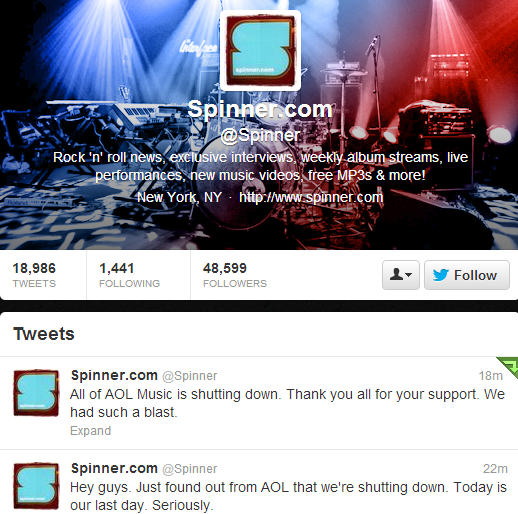Viewport: 518px width, 514px height.
Task: Expand the AOL Music shutting down tweet
Action: [x=90, y=431]
